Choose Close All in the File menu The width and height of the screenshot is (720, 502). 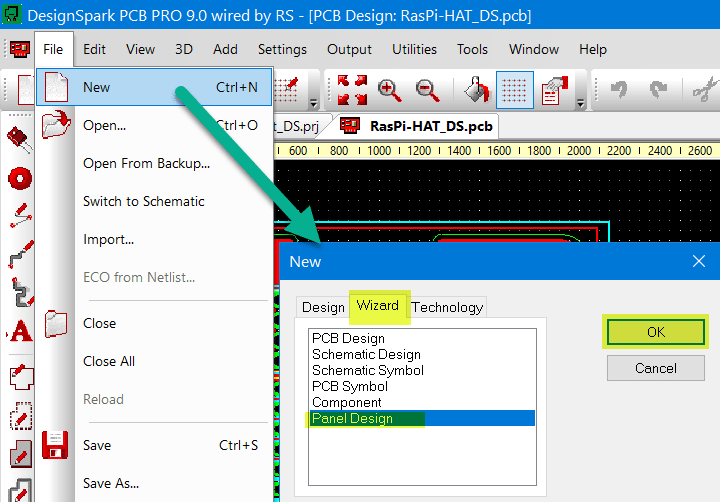pos(154,361)
